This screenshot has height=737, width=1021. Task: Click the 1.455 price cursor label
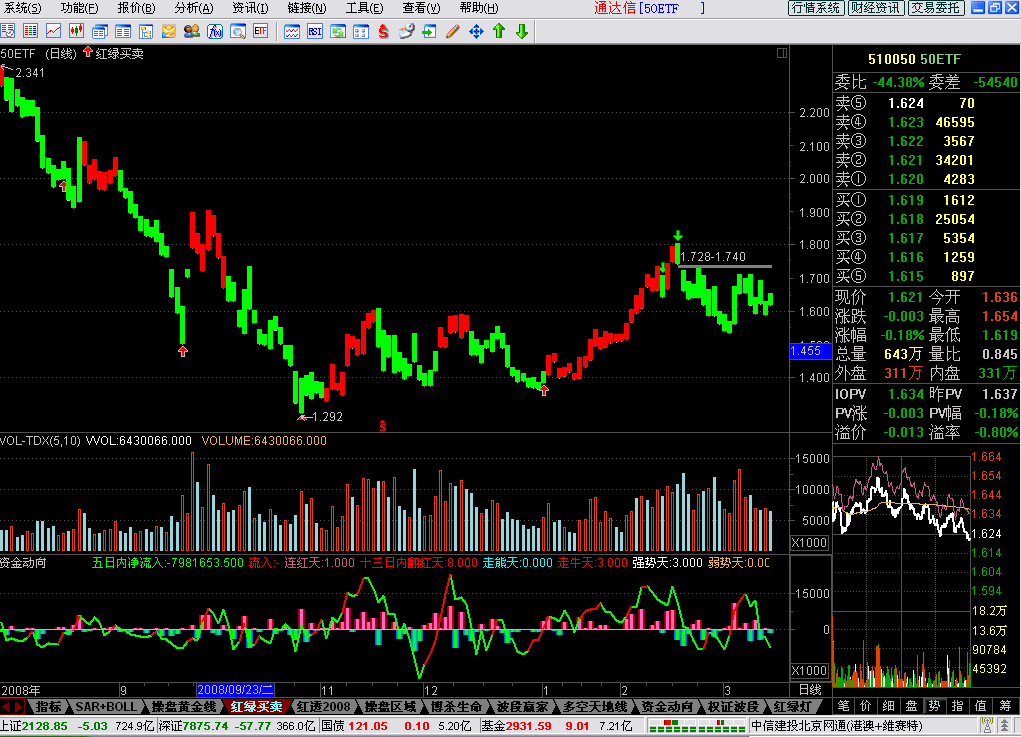coord(810,351)
